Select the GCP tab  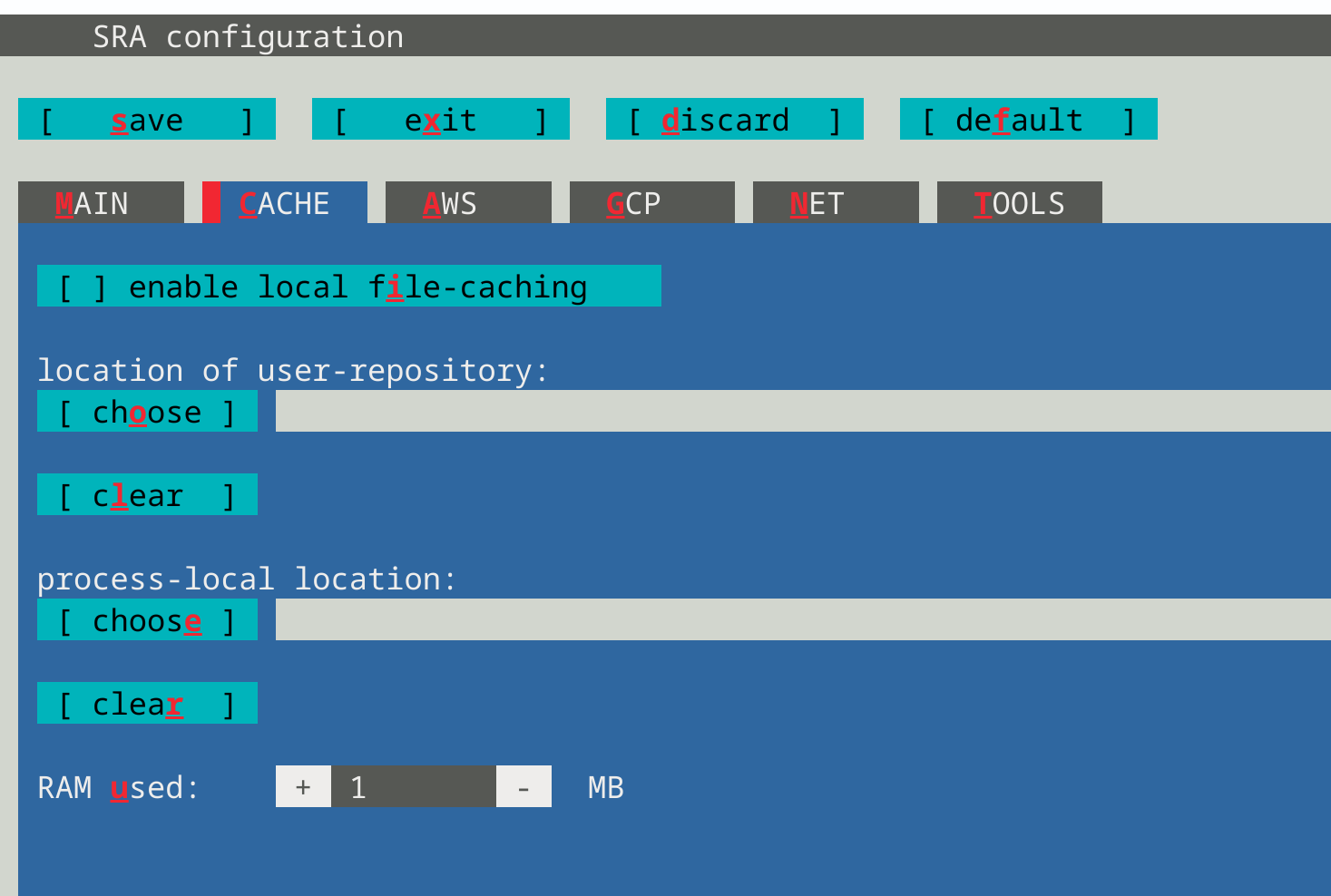click(651, 203)
